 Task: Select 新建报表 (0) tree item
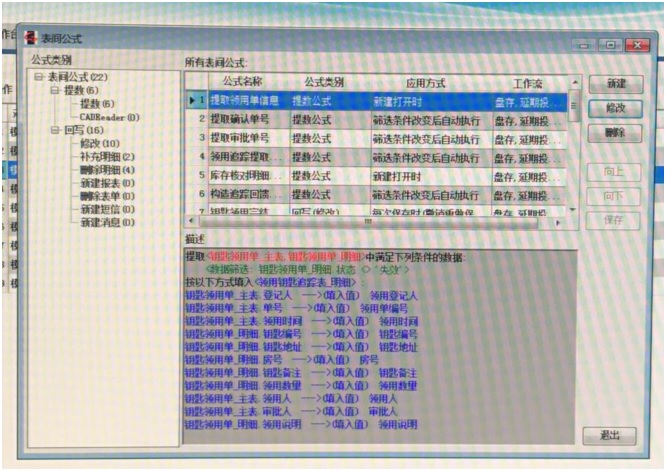pyautogui.click(x=107, y=183)
